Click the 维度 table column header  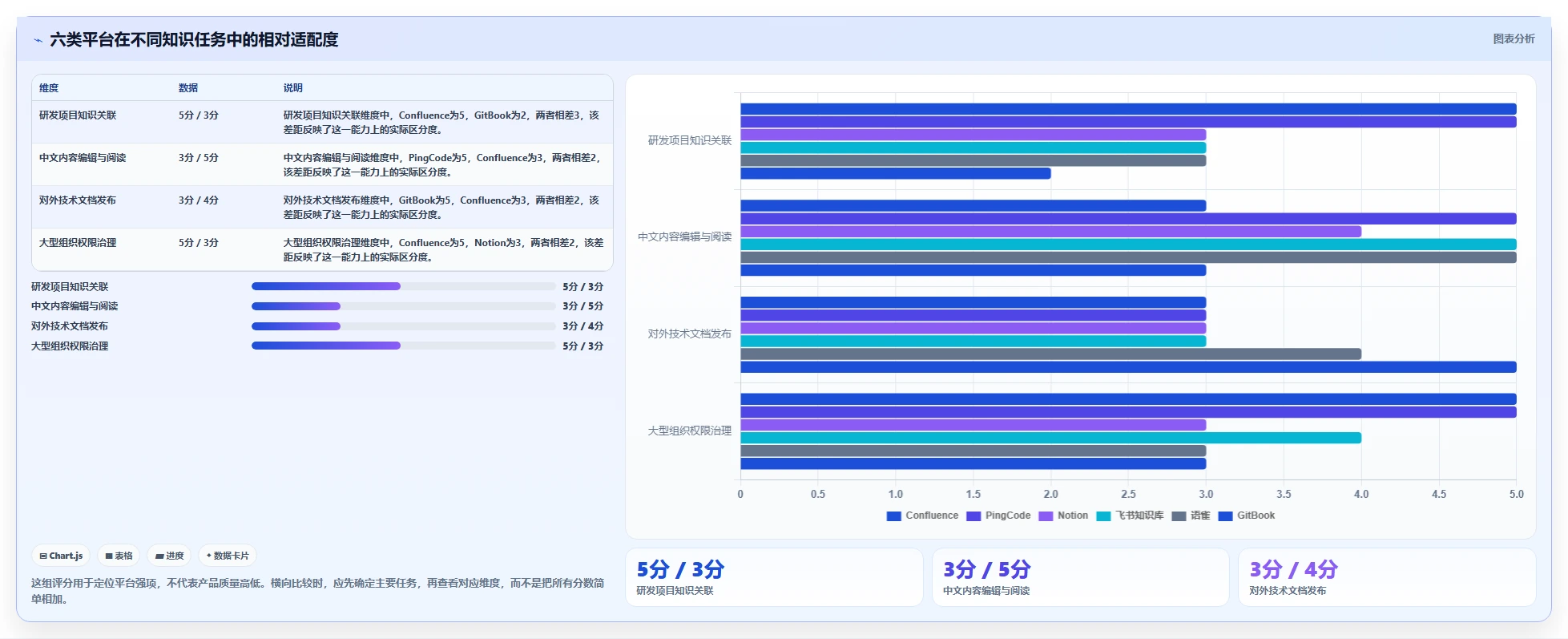click(x=49, y=88)
